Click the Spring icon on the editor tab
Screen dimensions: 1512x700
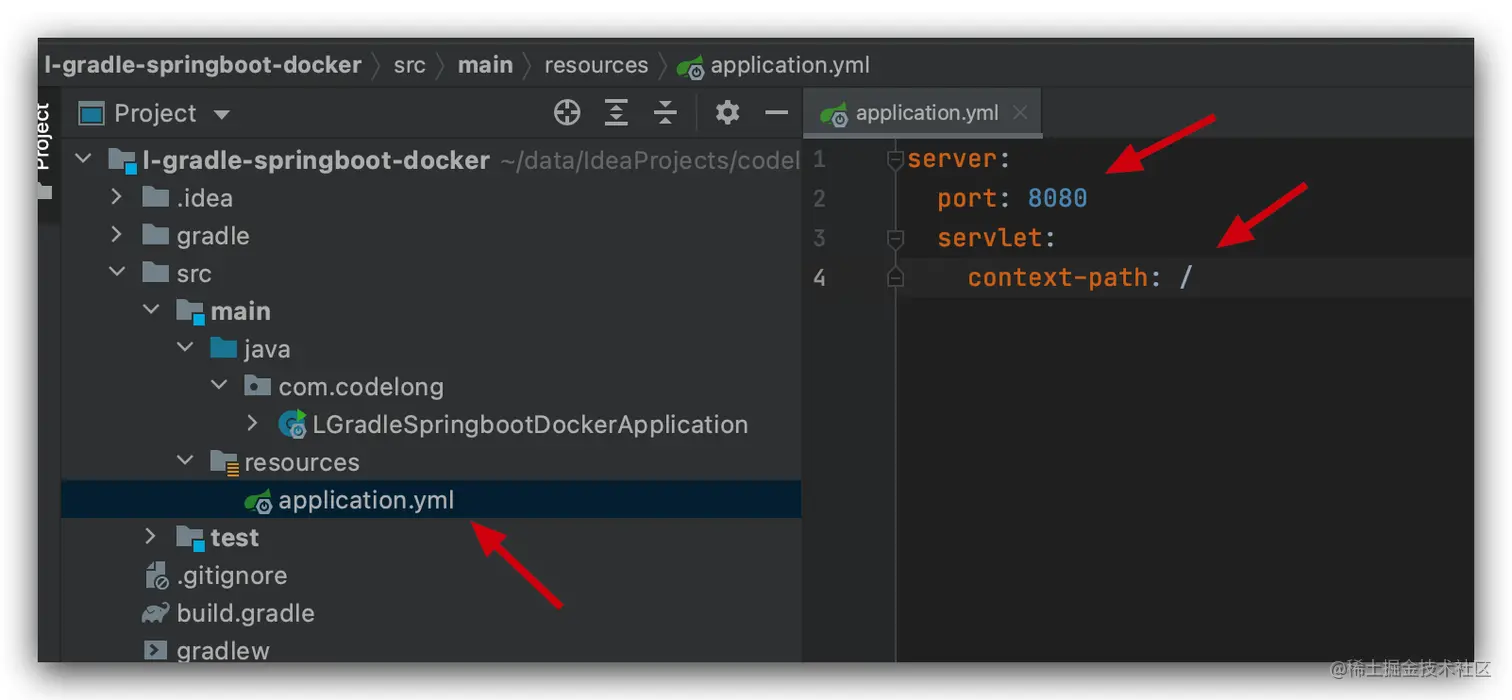pyautogui.click(x=834, y=115)
